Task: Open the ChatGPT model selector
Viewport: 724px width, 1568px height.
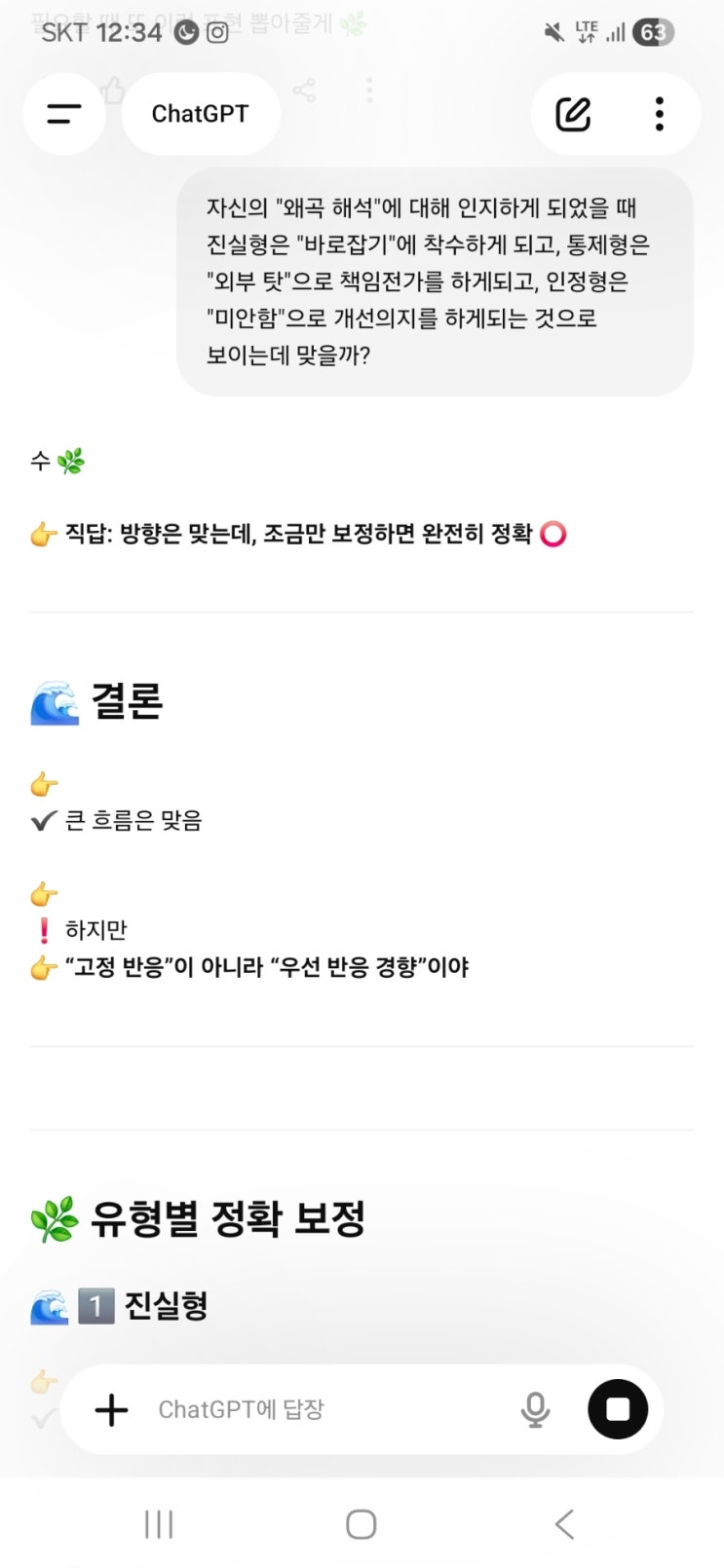Action: pyautogui.click(x=201, y=114)
